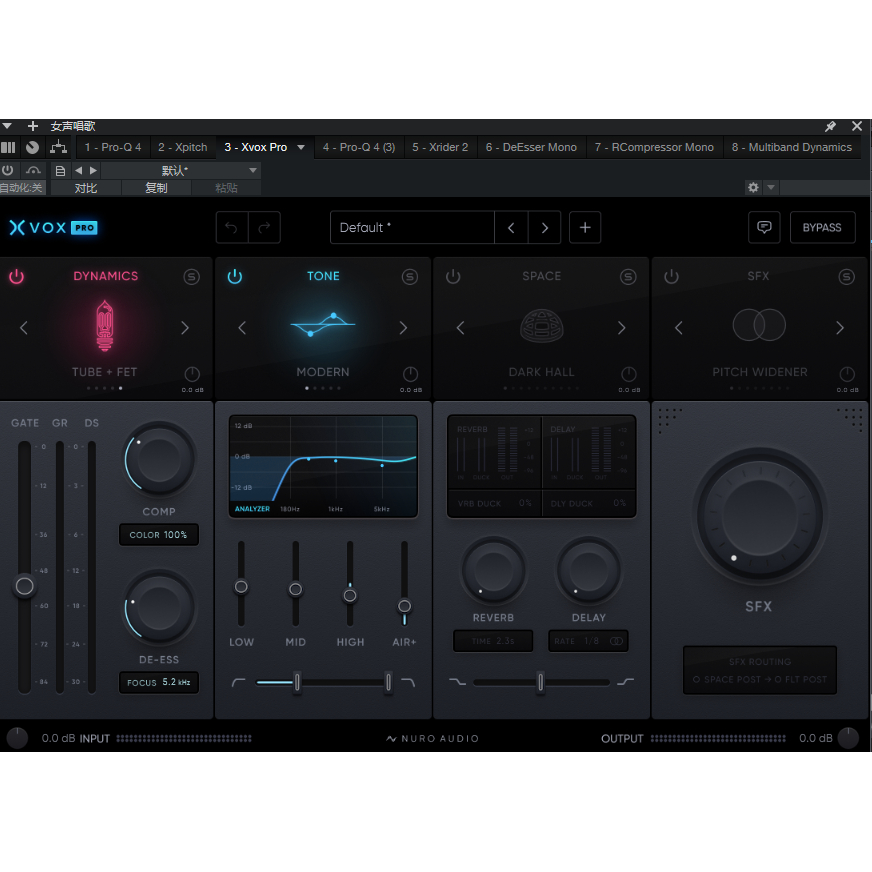Switch to the 6 - DeEsser Mono tab
Viewport: 872px width, 872px height.
pos(531,146)
